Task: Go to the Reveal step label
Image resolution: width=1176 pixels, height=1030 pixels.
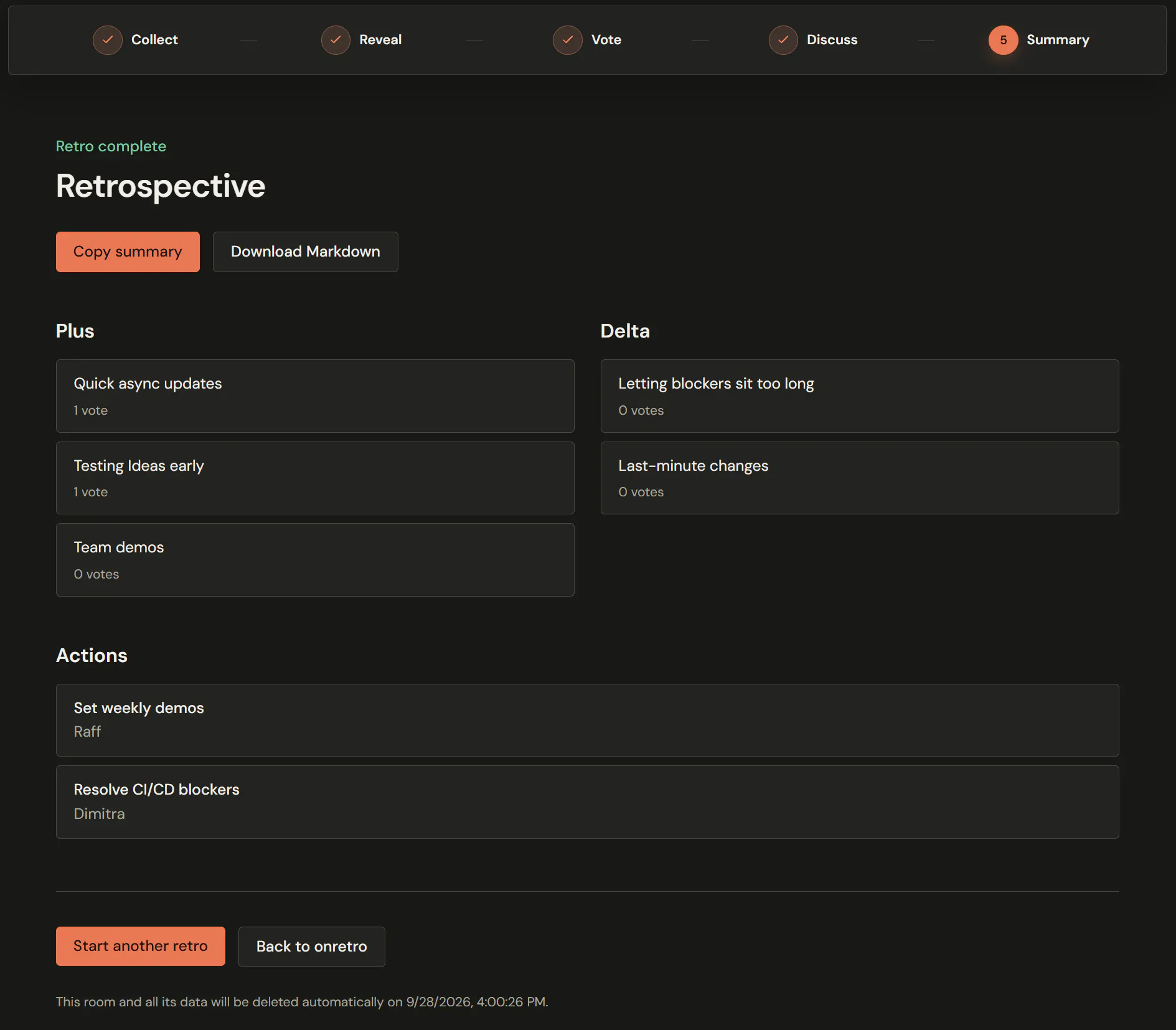Action: 380,40
